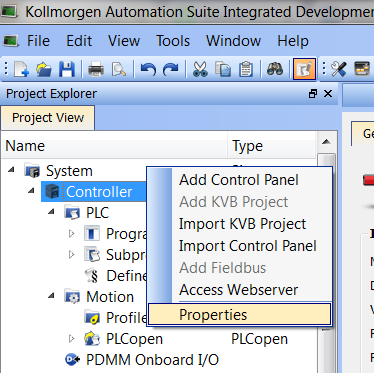Screen dimensions: 374x373
Task: Click the PLCopen node icon
Action: (x=92, y=339)
